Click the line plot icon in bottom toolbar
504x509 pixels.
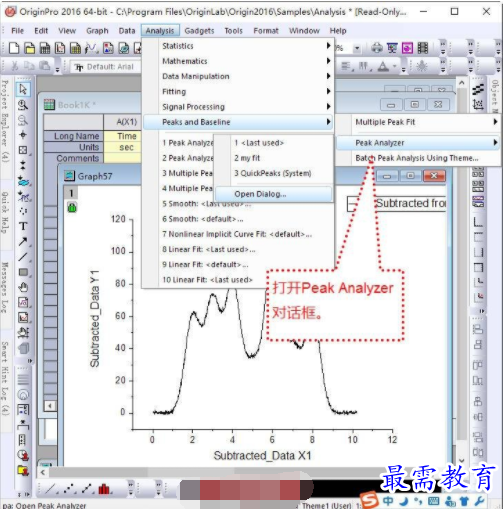[50, 489]
